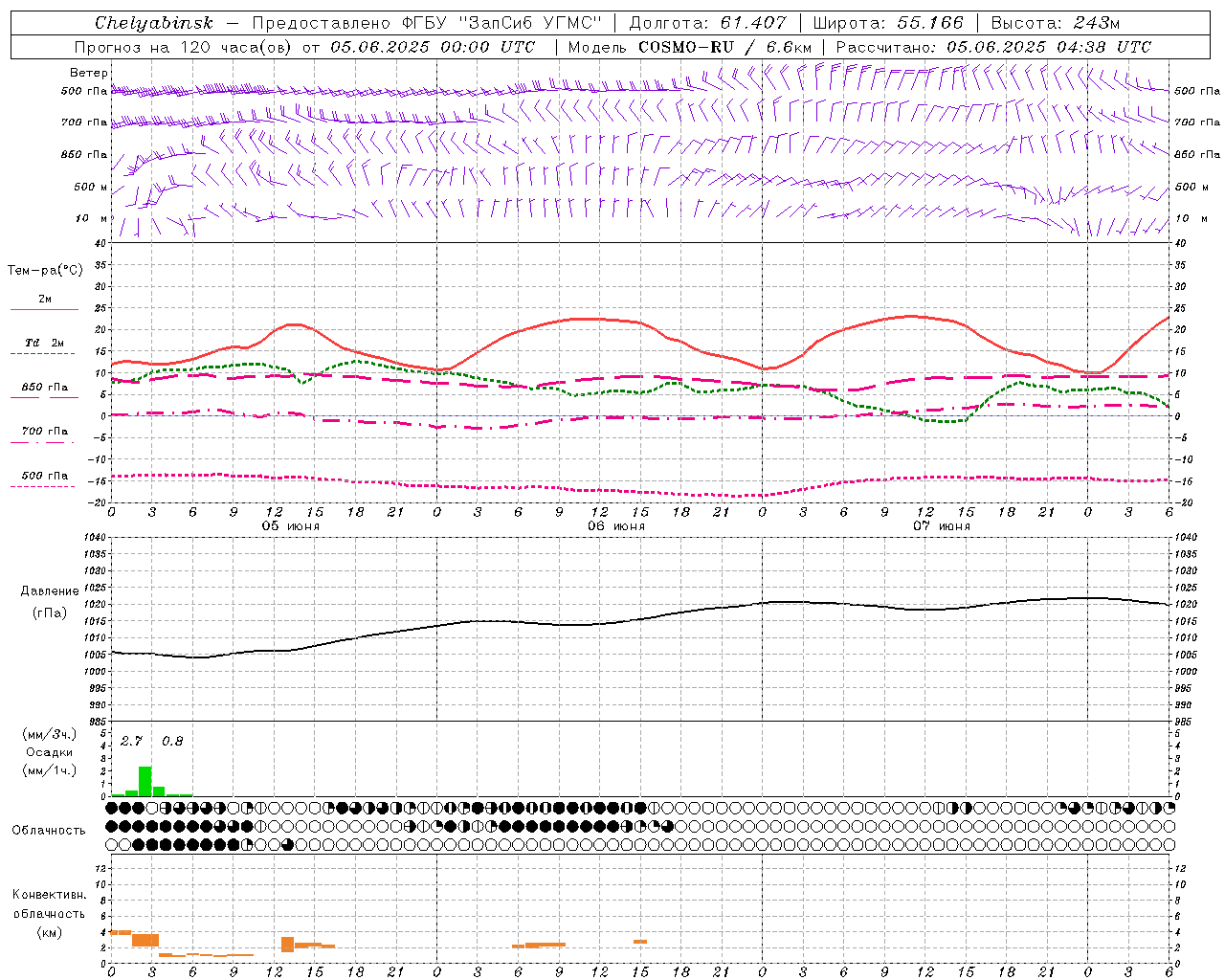Click the 'Осадки' precipitation panel label
1225x980 pixels.
pyautogui.click(x=49, y=752)
